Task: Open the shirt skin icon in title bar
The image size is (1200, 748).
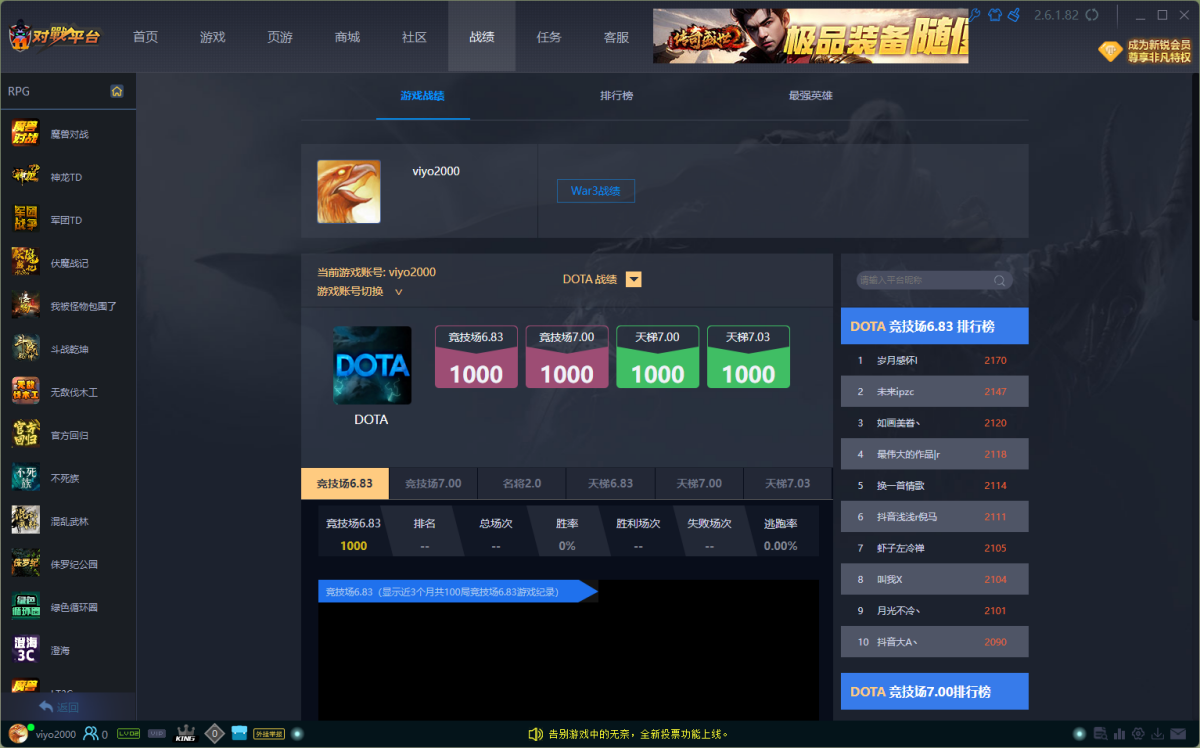Action: pos(995,15)
